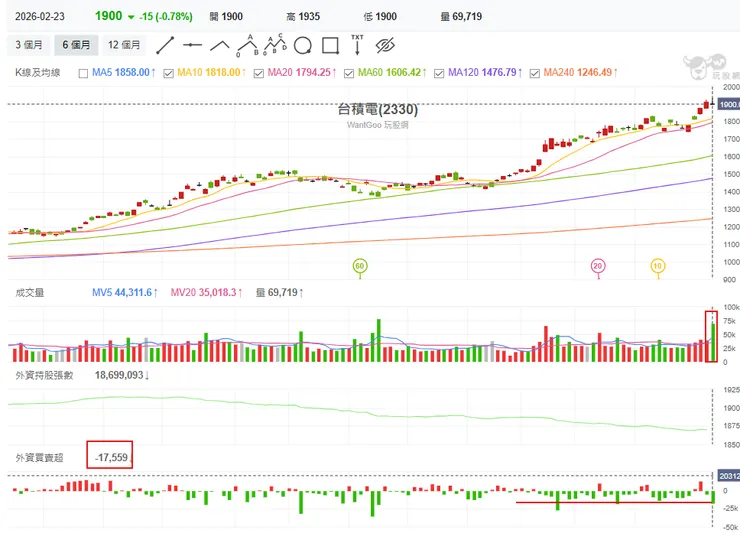Click the 2026-02-23 date text
740x534 pixels.
coord(40,17)
